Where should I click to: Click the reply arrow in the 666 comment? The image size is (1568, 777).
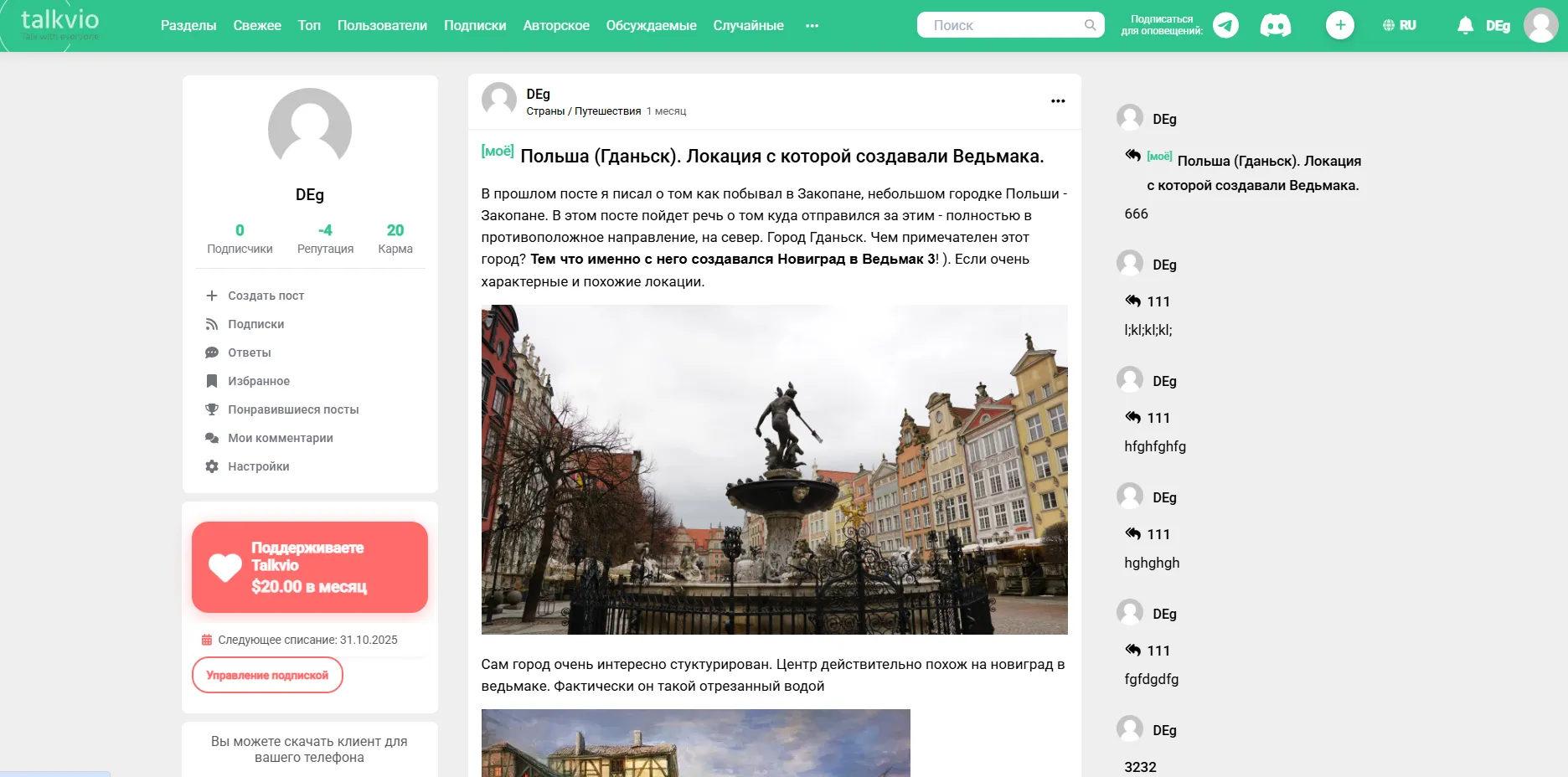pos(1133,155)
